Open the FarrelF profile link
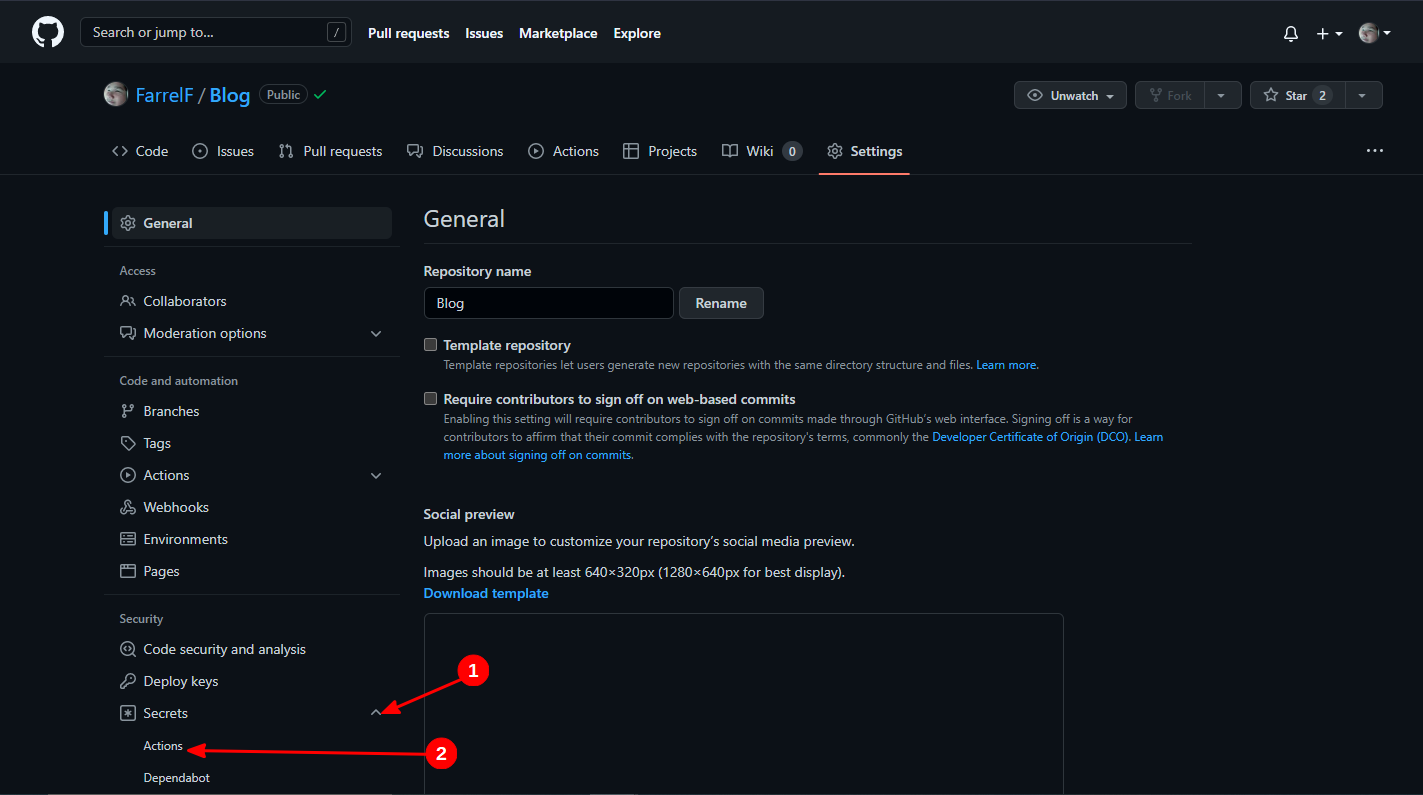Image resolution: width=1423 pixels, height=795 pixels. click(165, 95)
